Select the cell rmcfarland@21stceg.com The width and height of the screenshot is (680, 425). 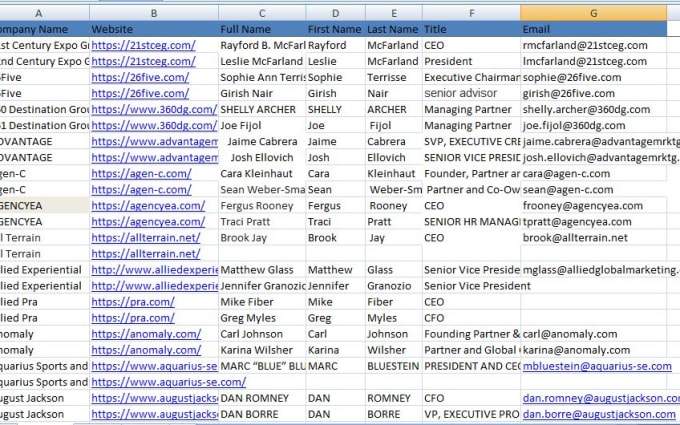click(x=593, y=45)
